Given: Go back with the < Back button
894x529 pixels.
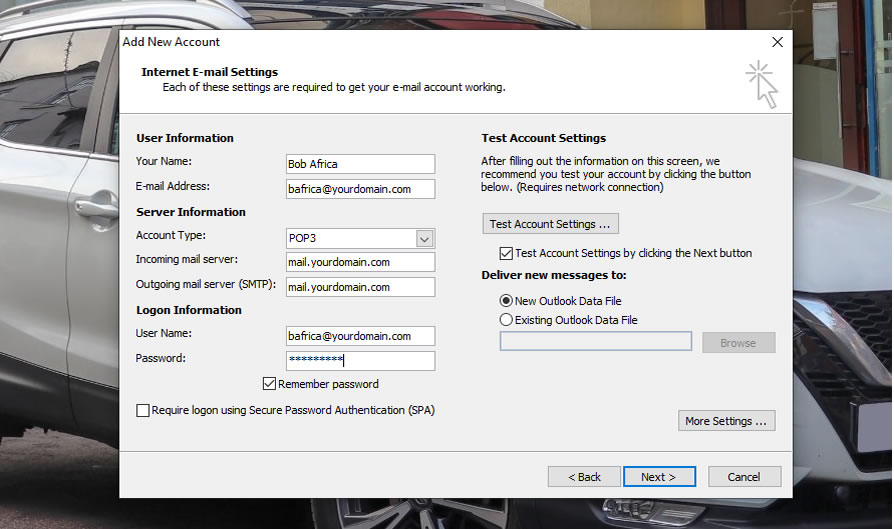Looking at the screenshot, I should pyautogui.click(x=584, y=477).
